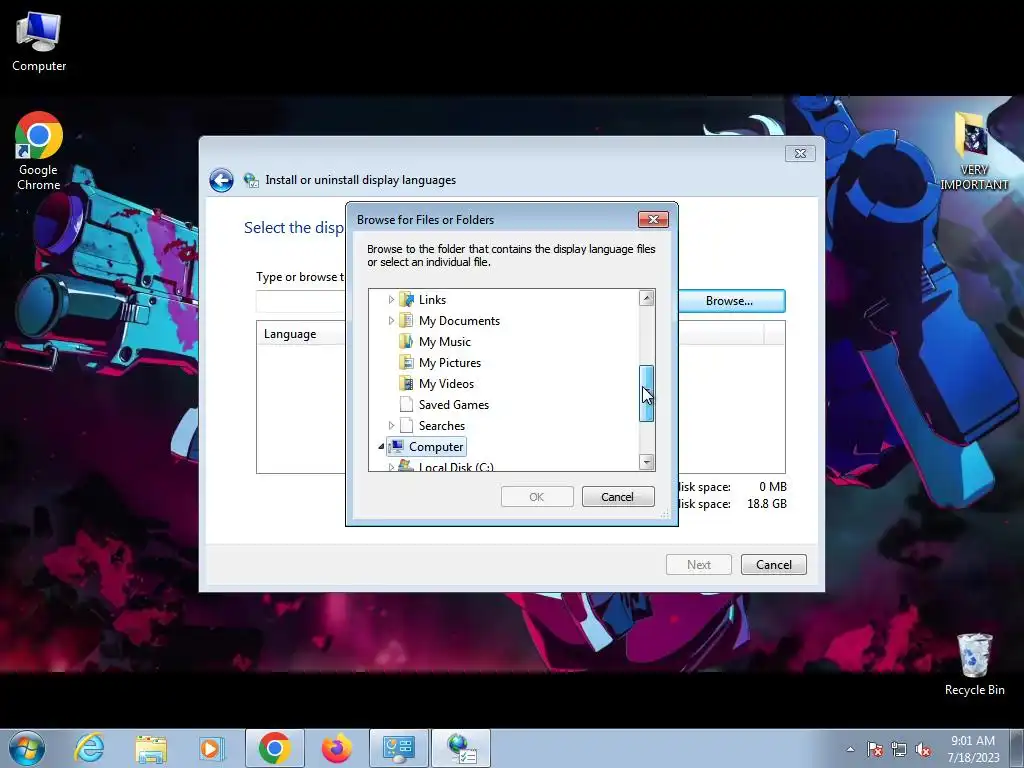
Task: Select My Music in the folder tree
Action: point(445,342)
